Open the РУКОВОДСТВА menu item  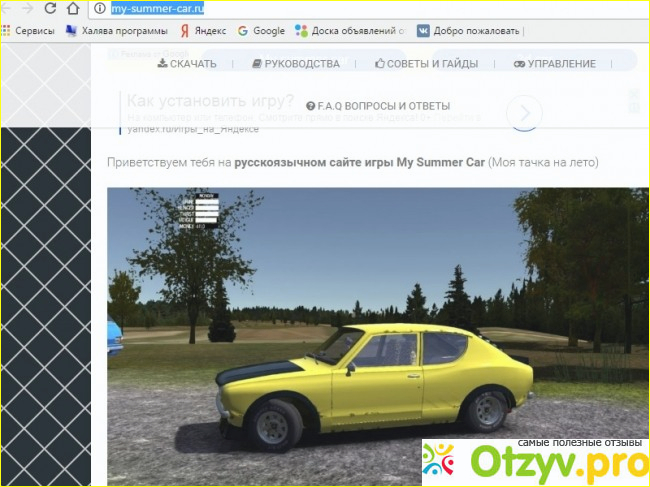click(296, 64)
